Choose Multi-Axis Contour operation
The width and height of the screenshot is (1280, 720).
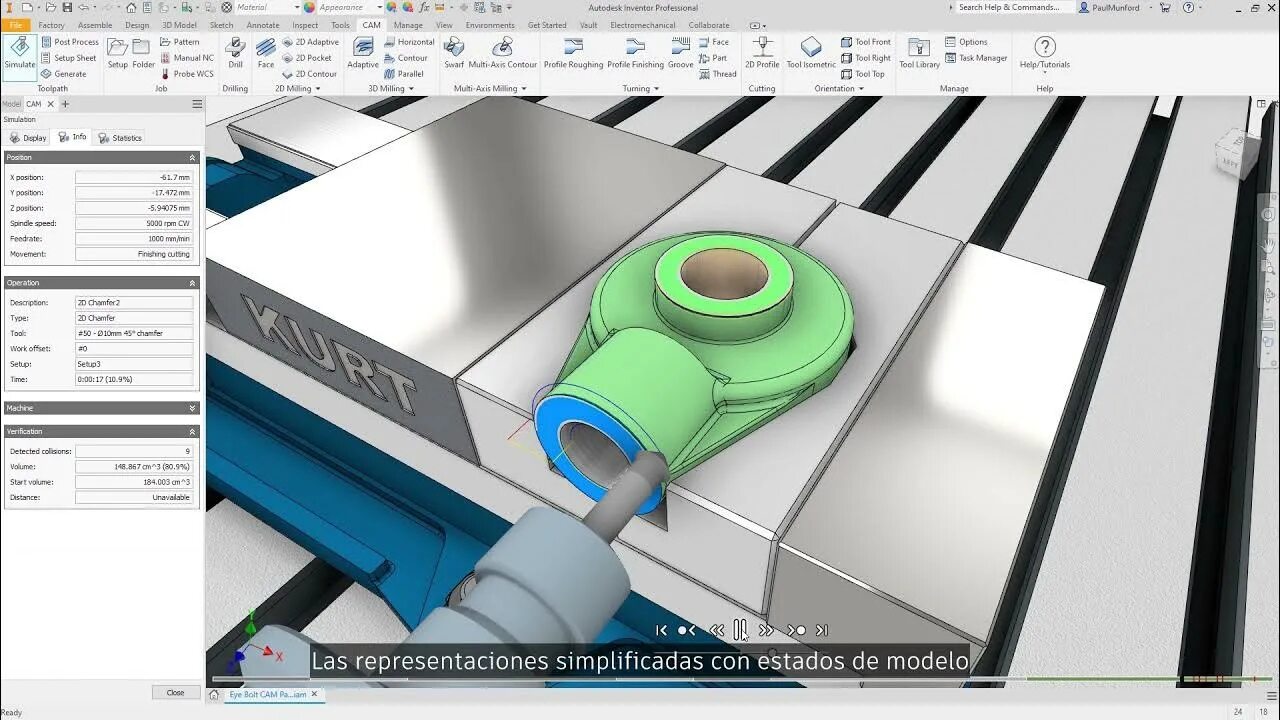point(503,53)
